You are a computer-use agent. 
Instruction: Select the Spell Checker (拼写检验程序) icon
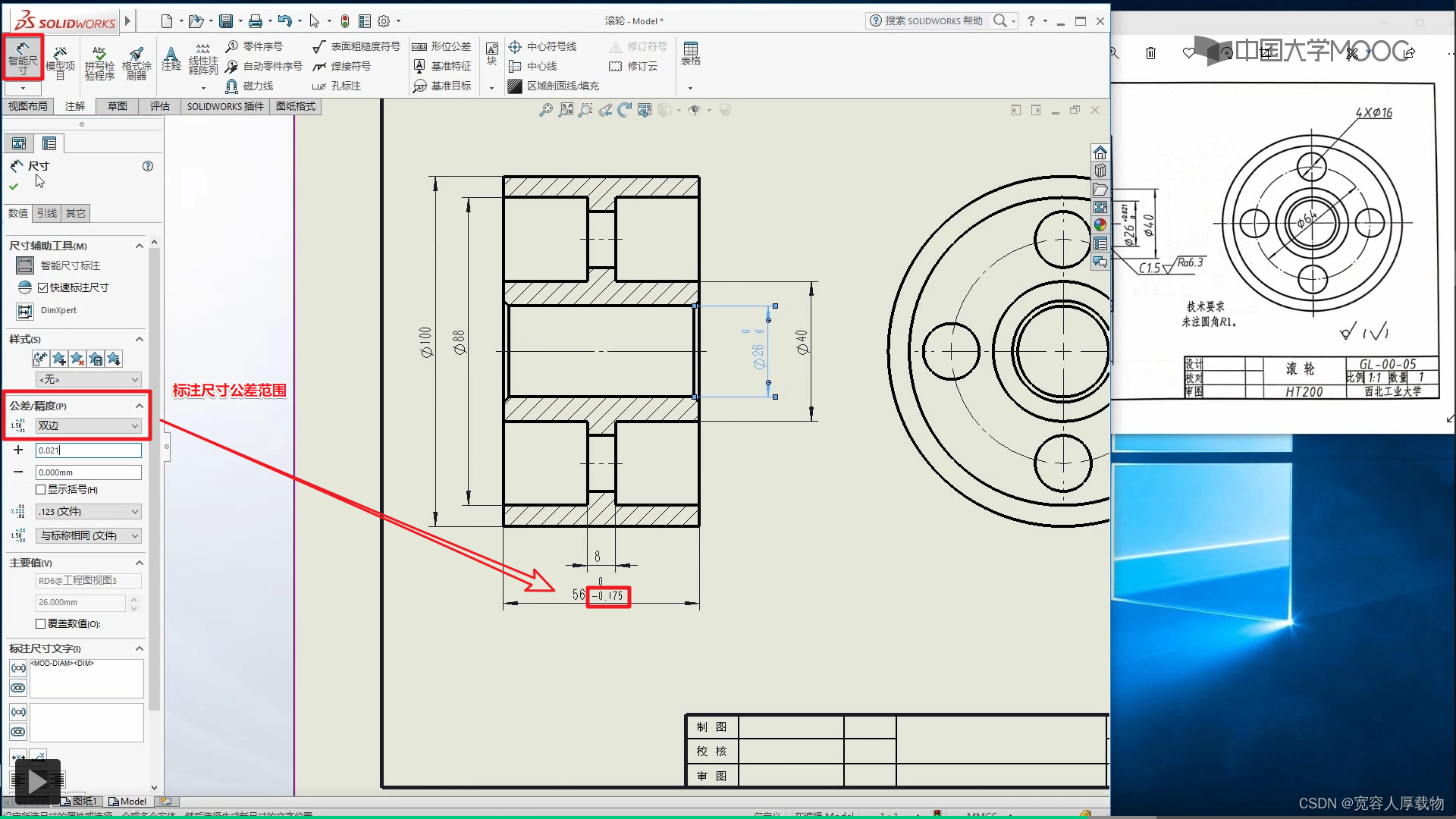click(x=99, y=62)
